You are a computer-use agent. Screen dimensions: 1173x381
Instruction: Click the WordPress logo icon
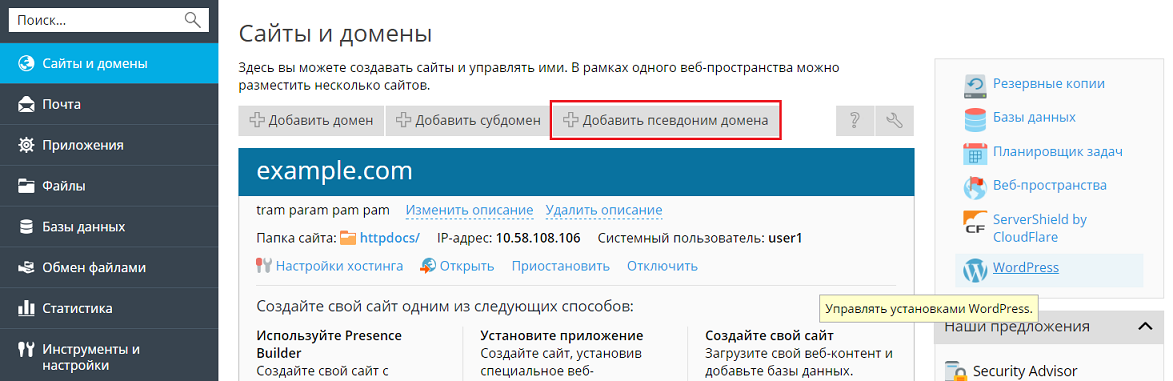coord(976,269)
